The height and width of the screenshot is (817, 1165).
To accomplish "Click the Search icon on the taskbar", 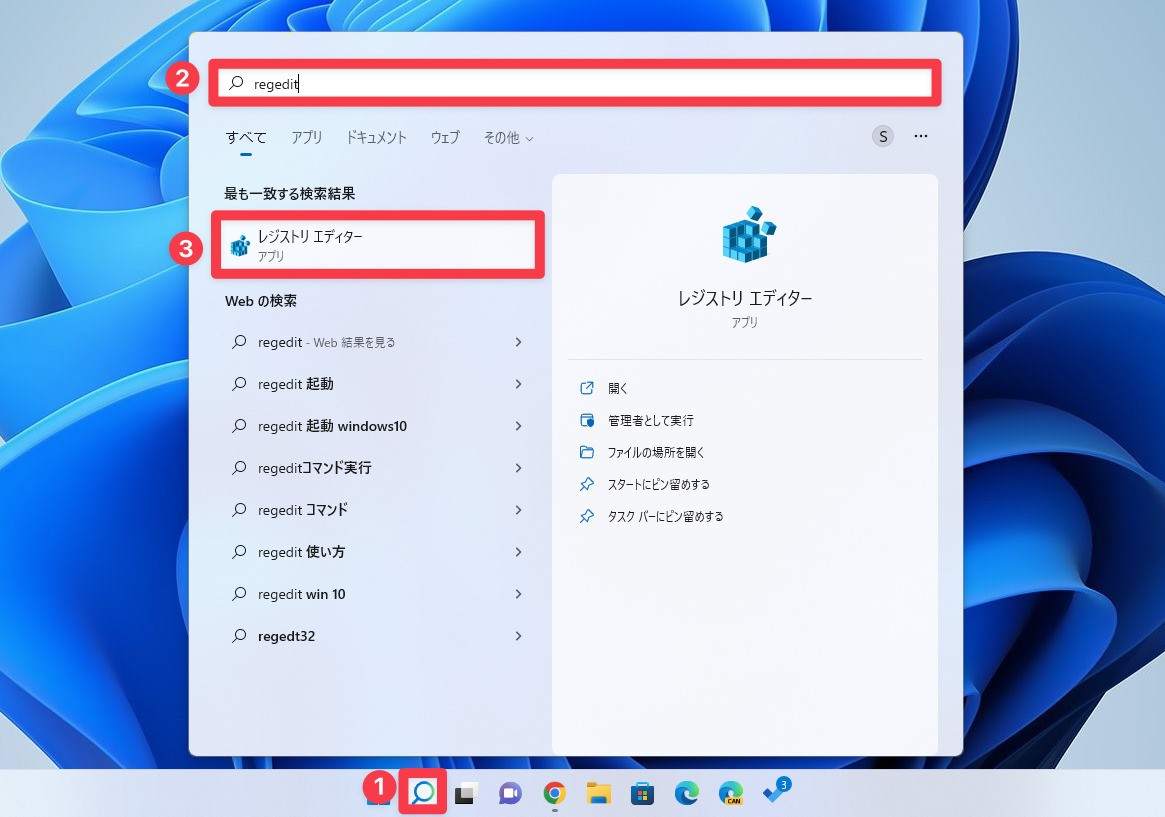I will (423, 792).
